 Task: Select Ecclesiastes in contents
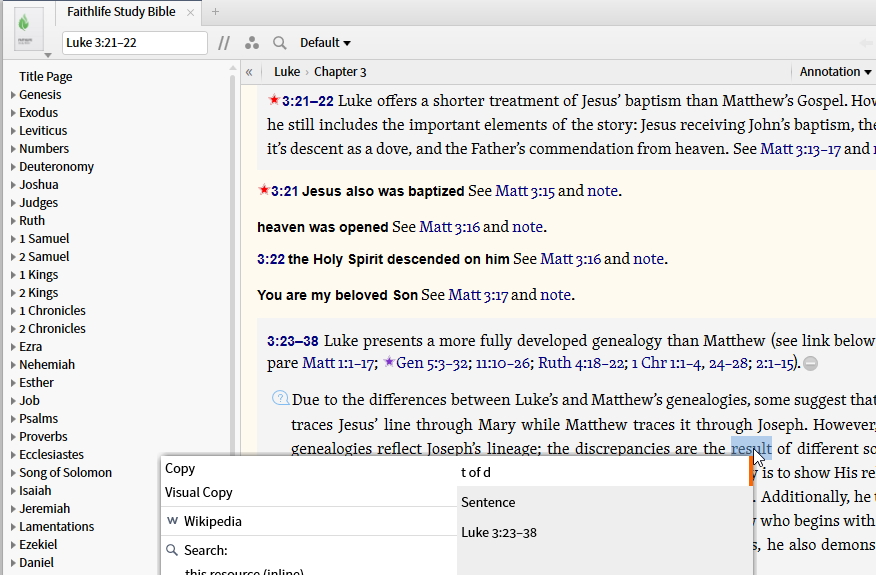click(51, 454)
